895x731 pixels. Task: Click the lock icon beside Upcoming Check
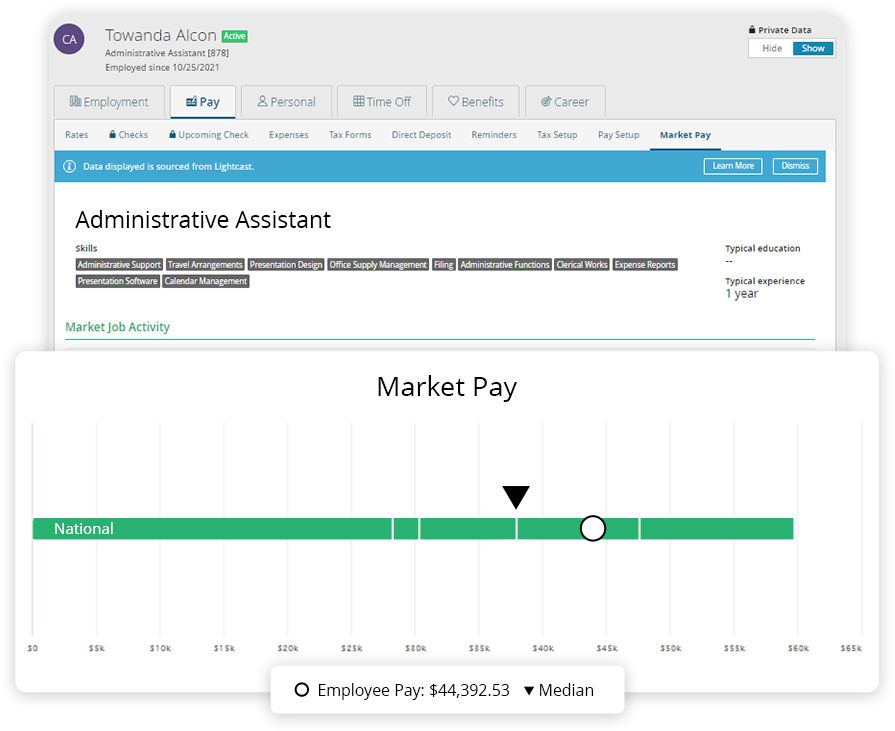tap(173, 135)
